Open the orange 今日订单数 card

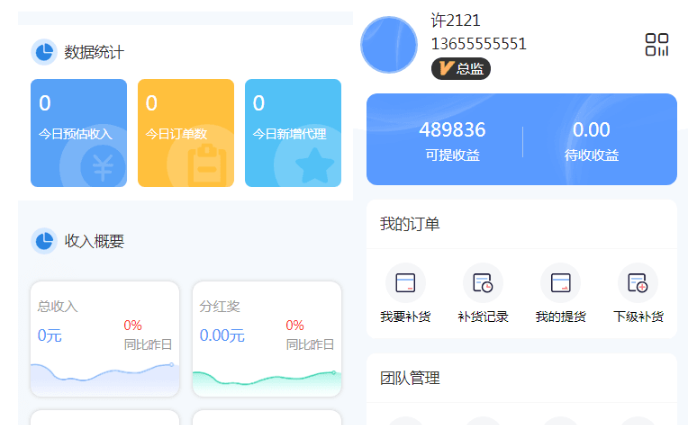coord(186,133)
